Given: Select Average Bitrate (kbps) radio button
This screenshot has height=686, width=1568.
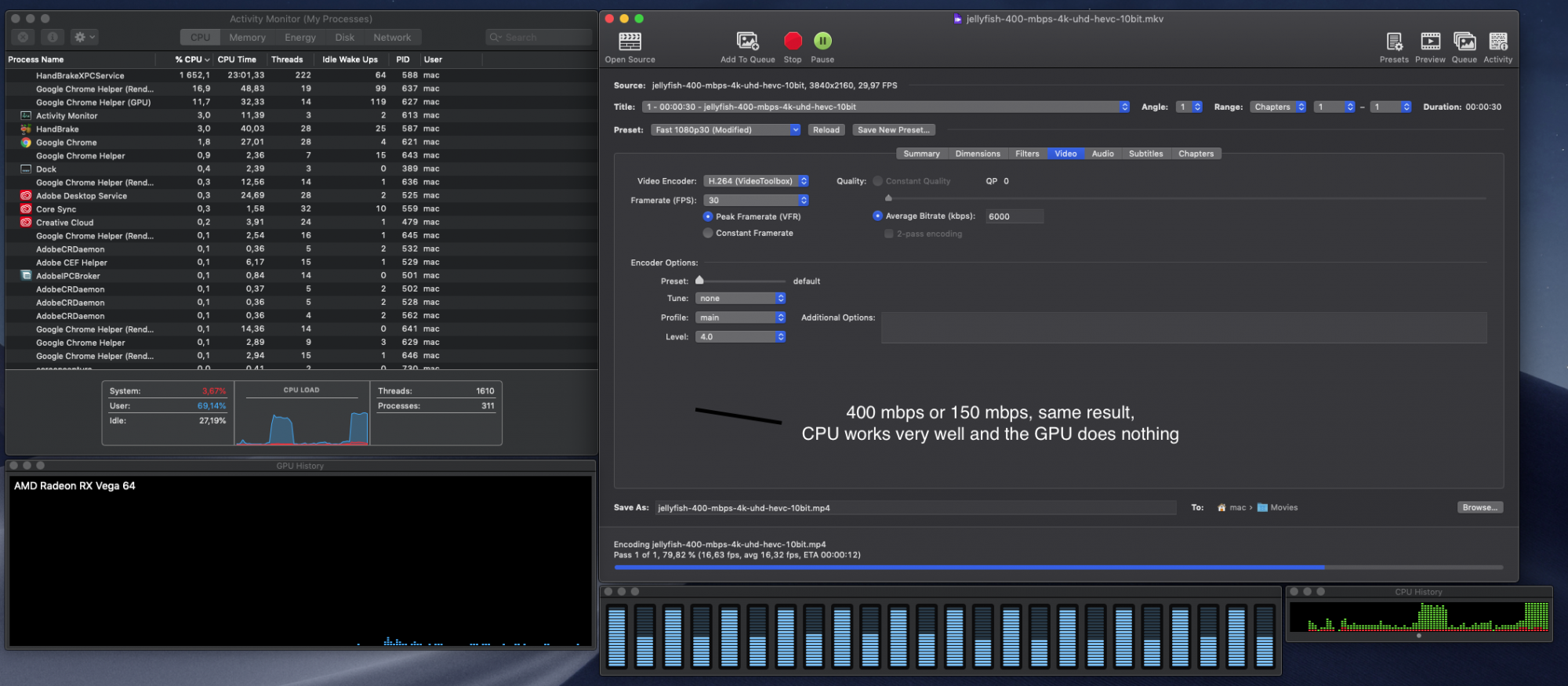Looking at the screenshot, I should (878, 216).
